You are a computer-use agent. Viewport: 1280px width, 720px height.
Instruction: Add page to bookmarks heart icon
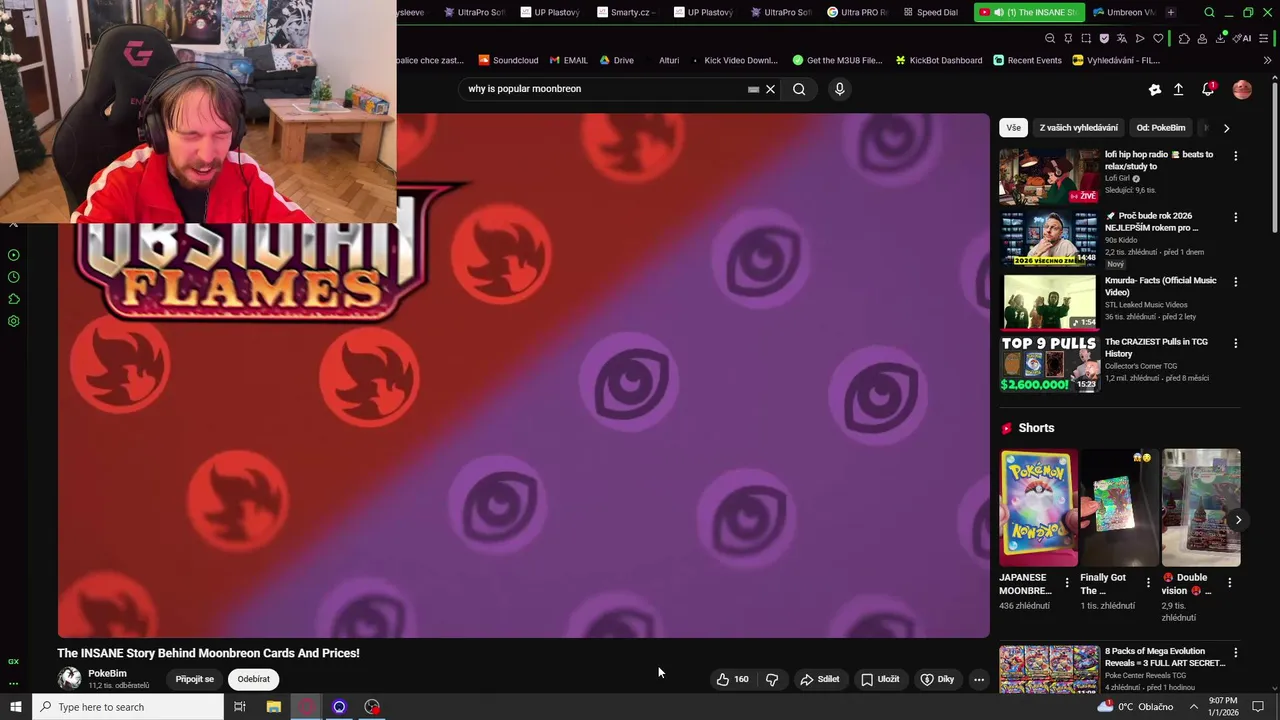[1158, 38]
